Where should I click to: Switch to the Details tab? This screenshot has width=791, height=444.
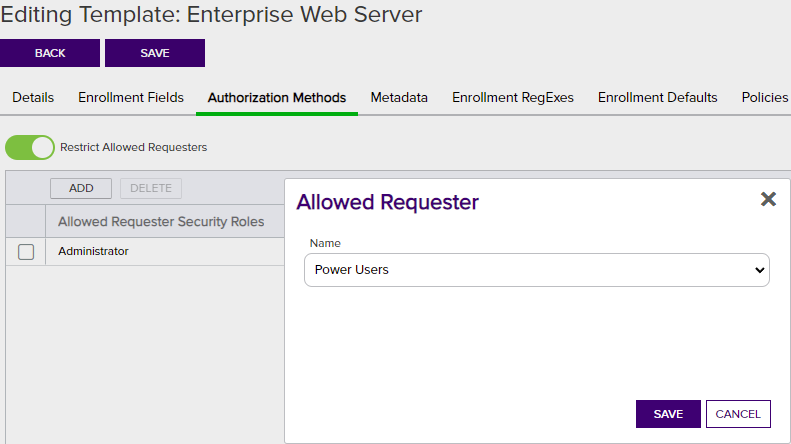coord(33,97)
